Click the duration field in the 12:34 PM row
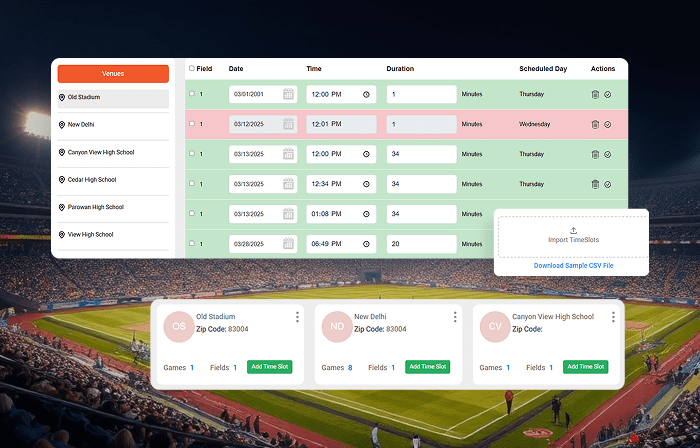700x448 pixels. (x=422, y=184)
